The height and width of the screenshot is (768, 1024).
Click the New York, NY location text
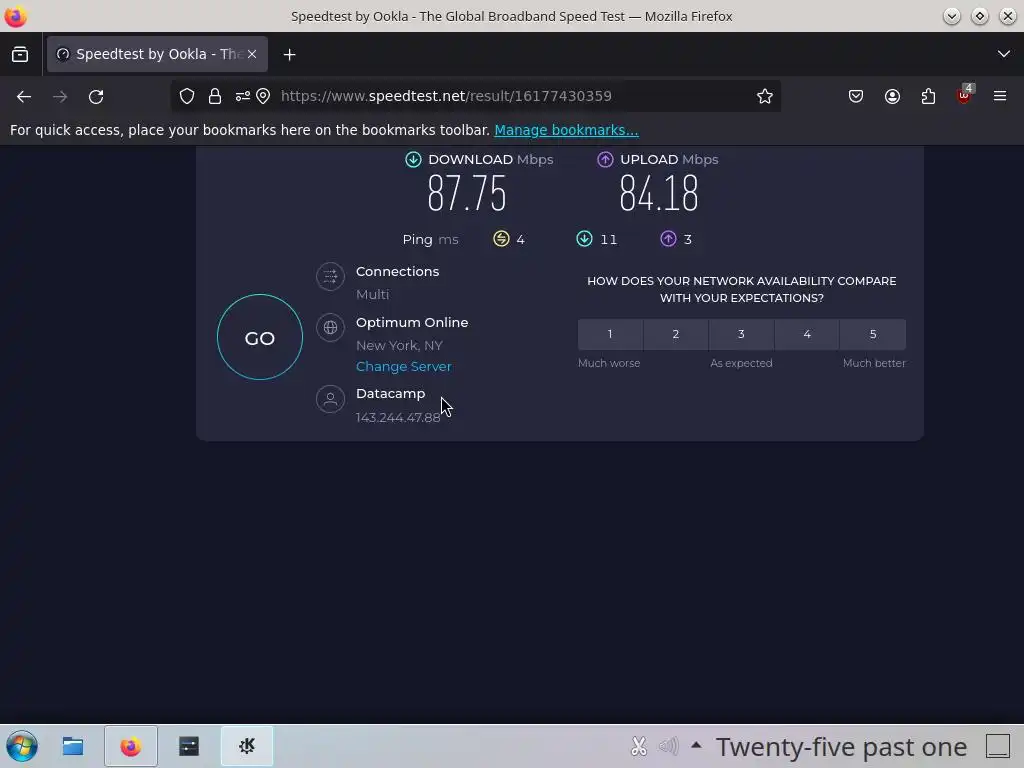pyautogui.click(x=399, y=345)
